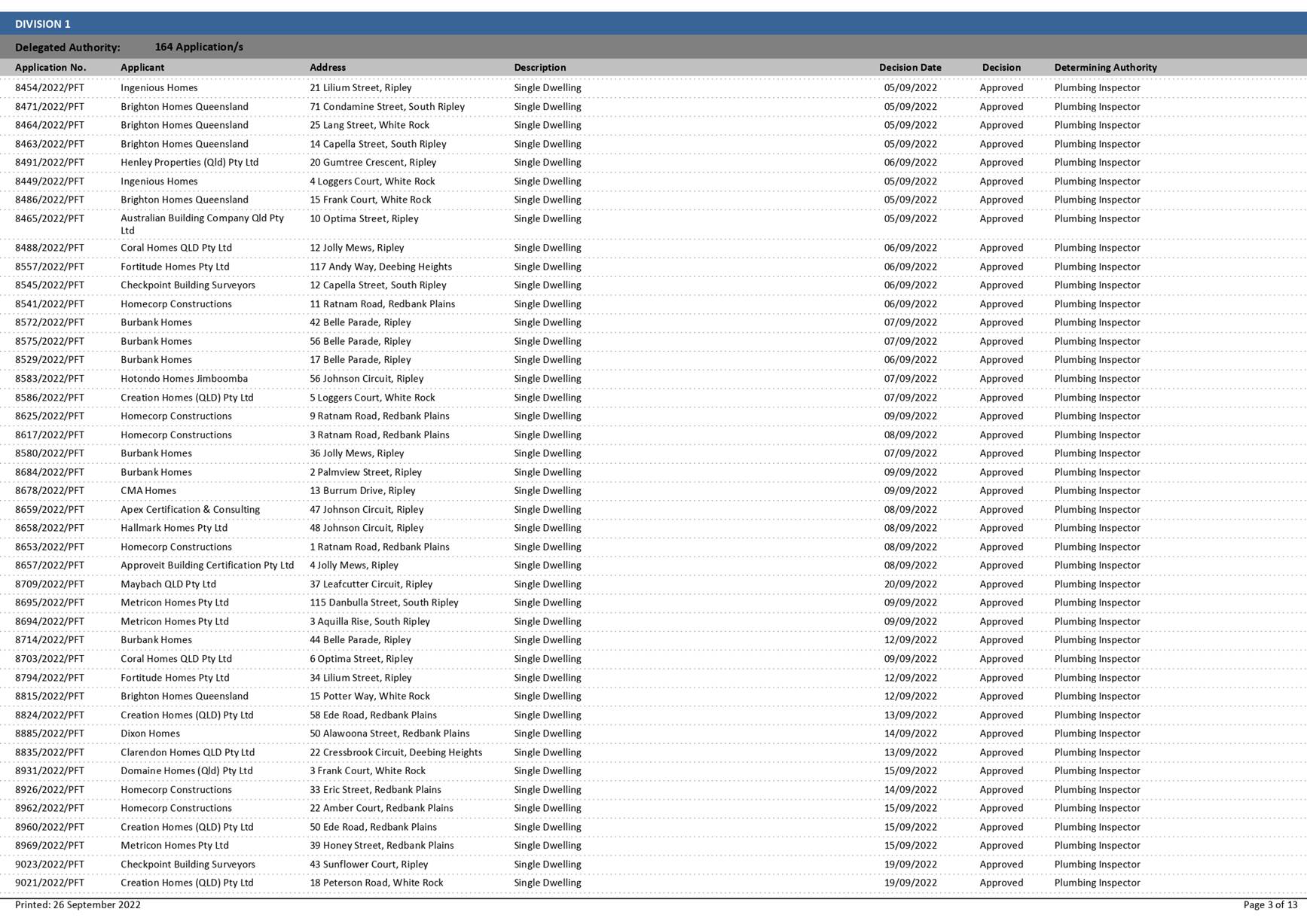The image size is (1307, 924).
Task: Select application number 8794/2022/PFT
Action: point(50,678)
